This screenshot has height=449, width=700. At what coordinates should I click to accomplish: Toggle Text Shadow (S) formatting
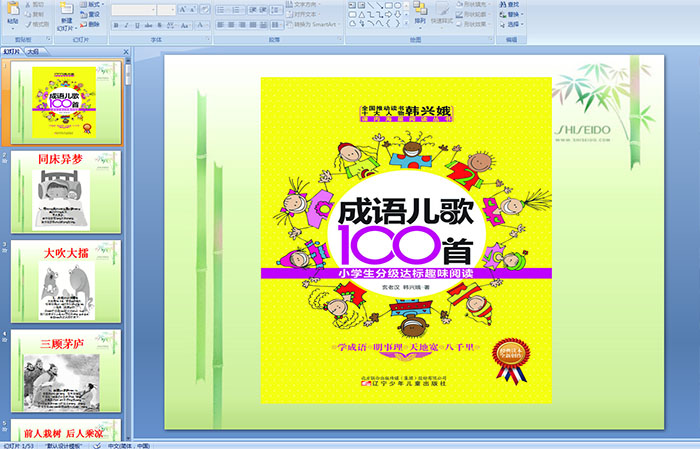pos(159,25)
